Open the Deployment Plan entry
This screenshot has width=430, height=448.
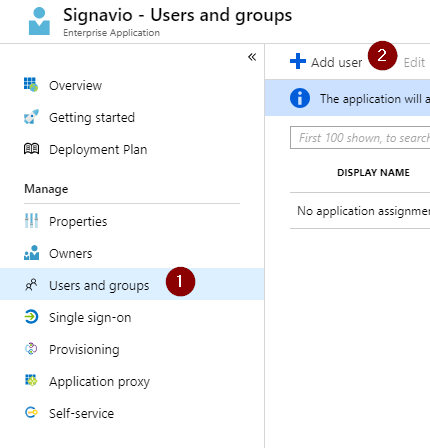(x=98, y=150)
